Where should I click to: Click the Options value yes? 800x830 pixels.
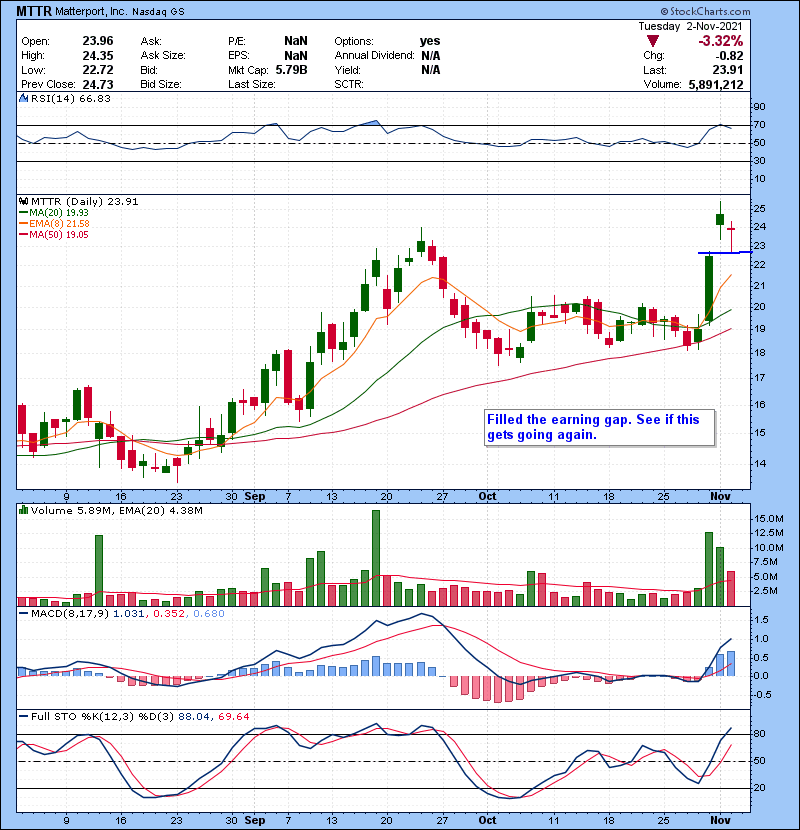(430, 41)
